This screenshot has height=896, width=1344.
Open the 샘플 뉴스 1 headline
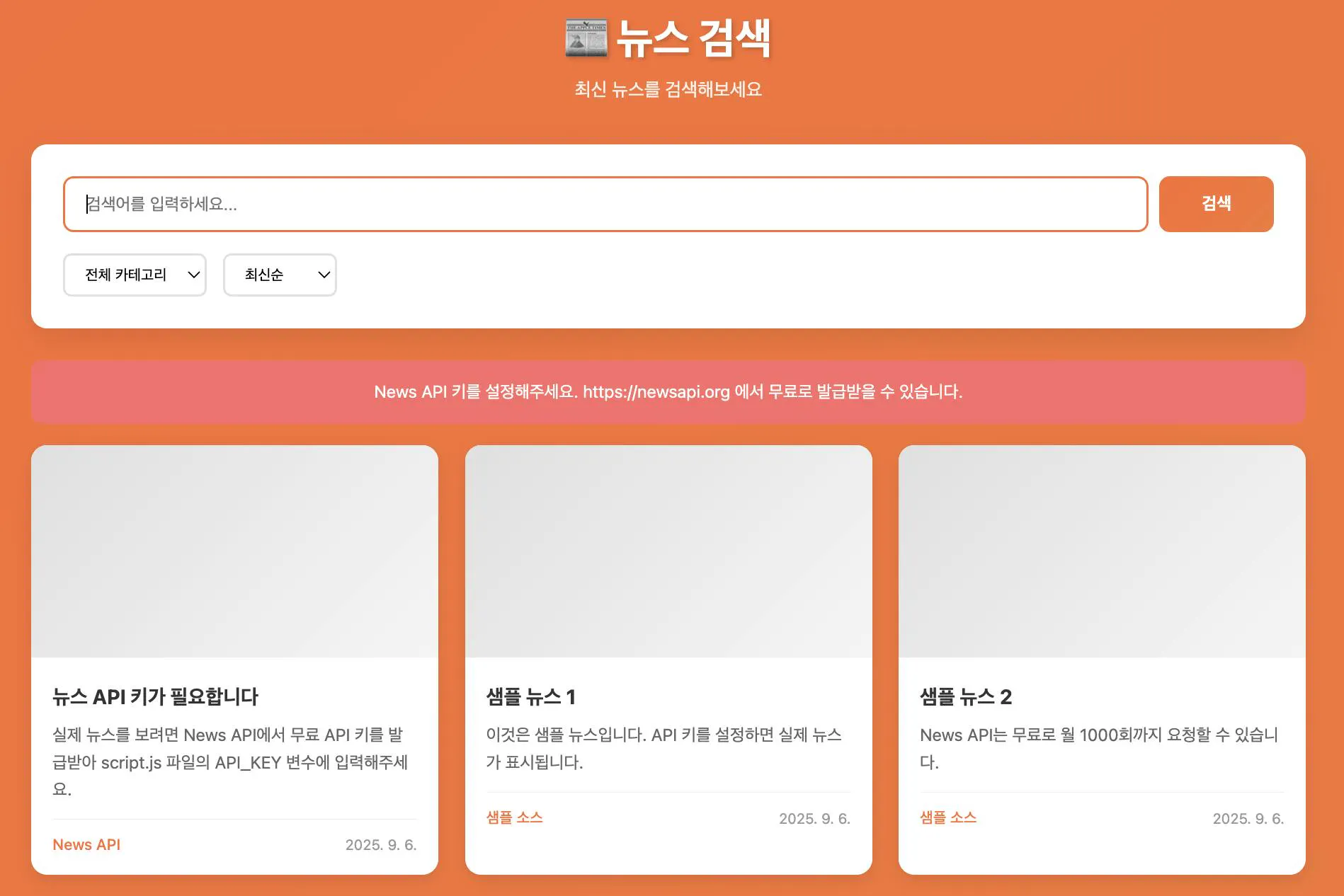pos(530,697)
